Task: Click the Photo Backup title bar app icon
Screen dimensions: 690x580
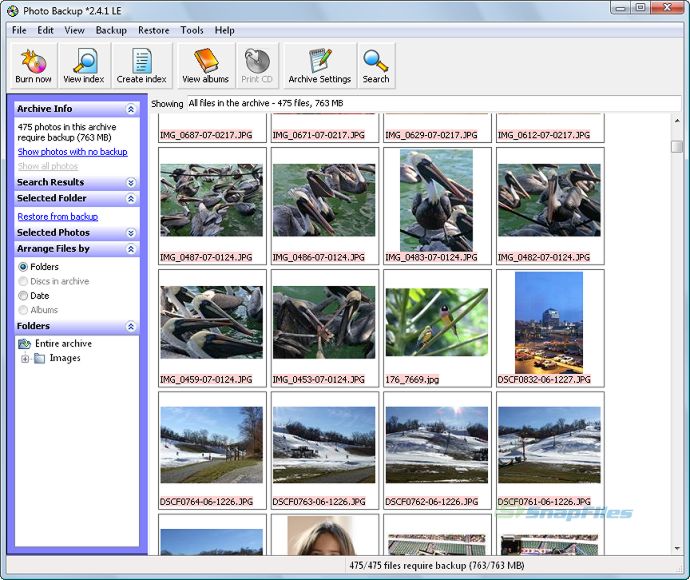Action: [x=13, y=11]
